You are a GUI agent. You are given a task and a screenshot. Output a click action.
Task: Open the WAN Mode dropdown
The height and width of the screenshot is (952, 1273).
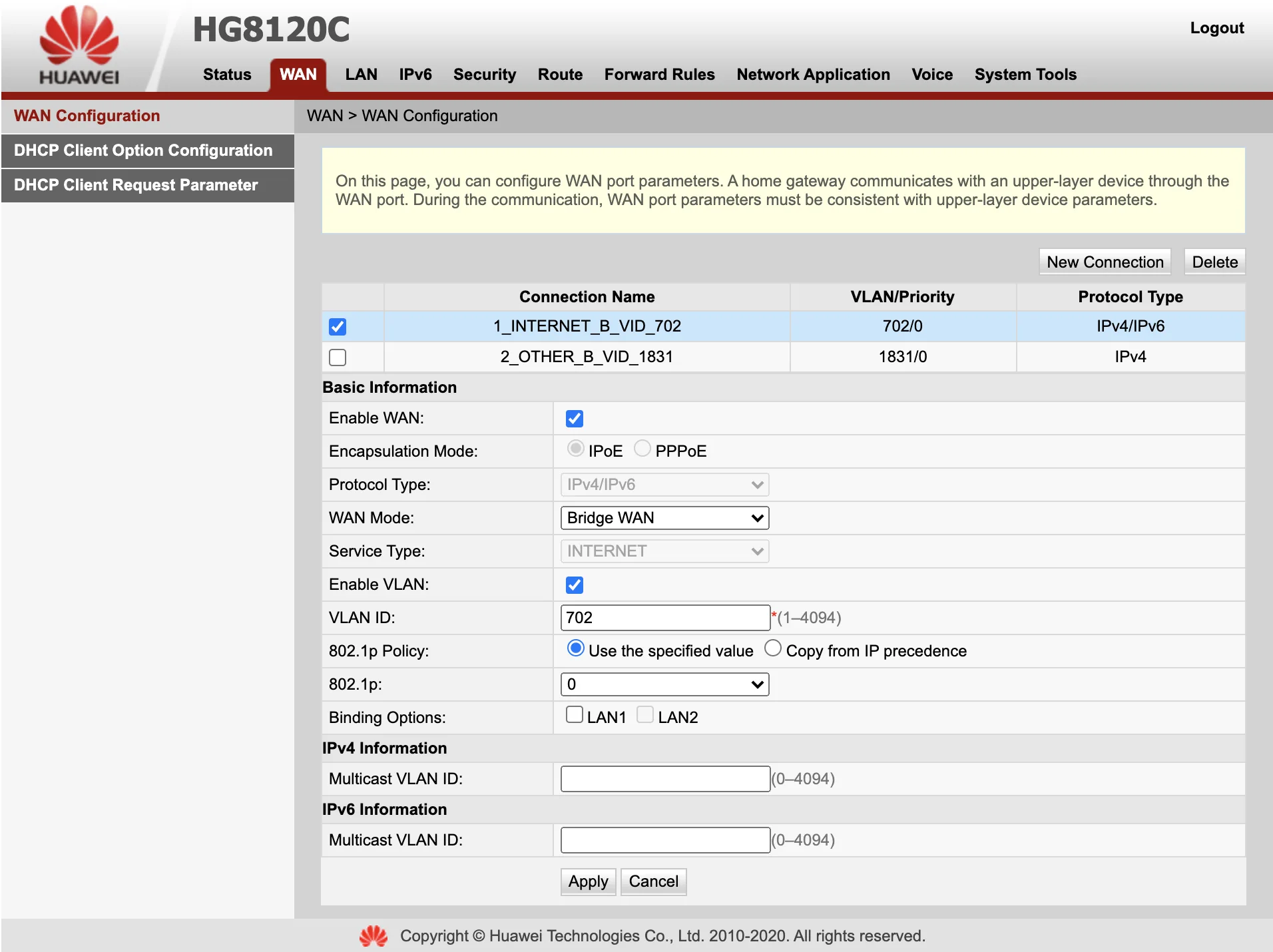664,518
